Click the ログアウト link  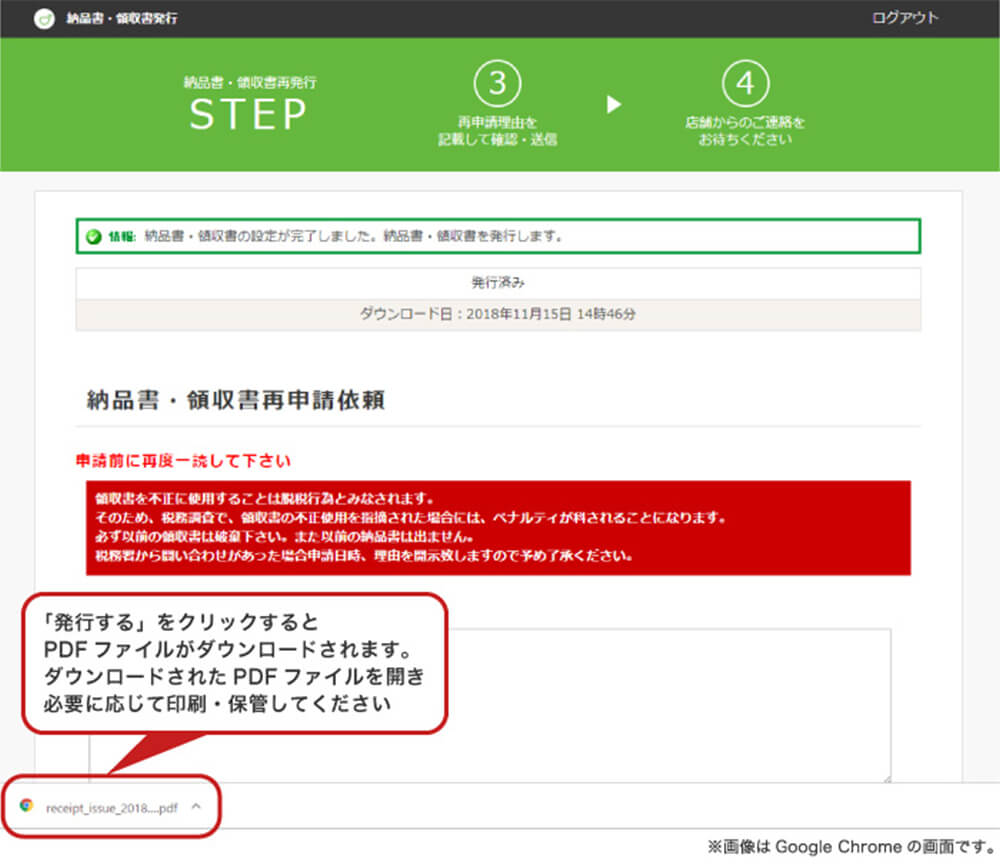[x=905, y=18]
